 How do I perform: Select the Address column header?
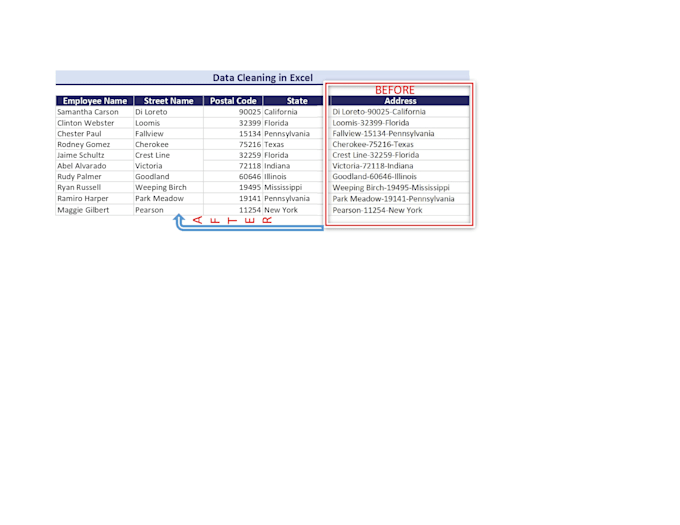(399, 101)
